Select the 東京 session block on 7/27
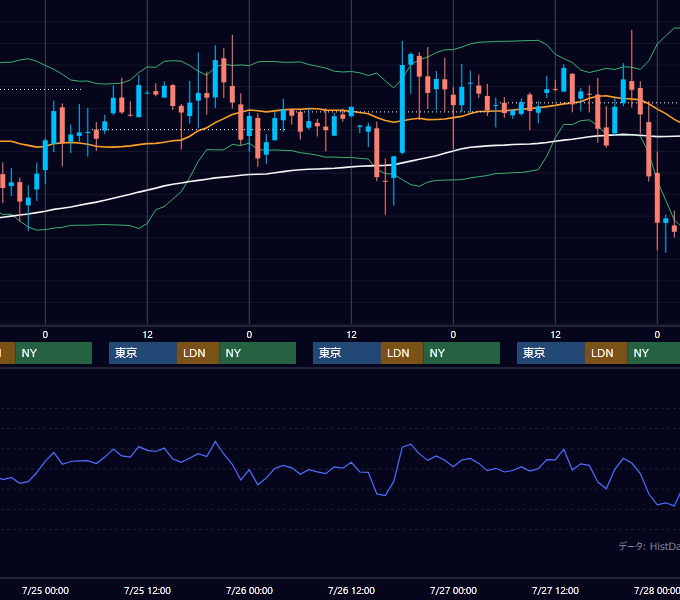The width and height of the screenshot is (680, 600). (551, 353)
